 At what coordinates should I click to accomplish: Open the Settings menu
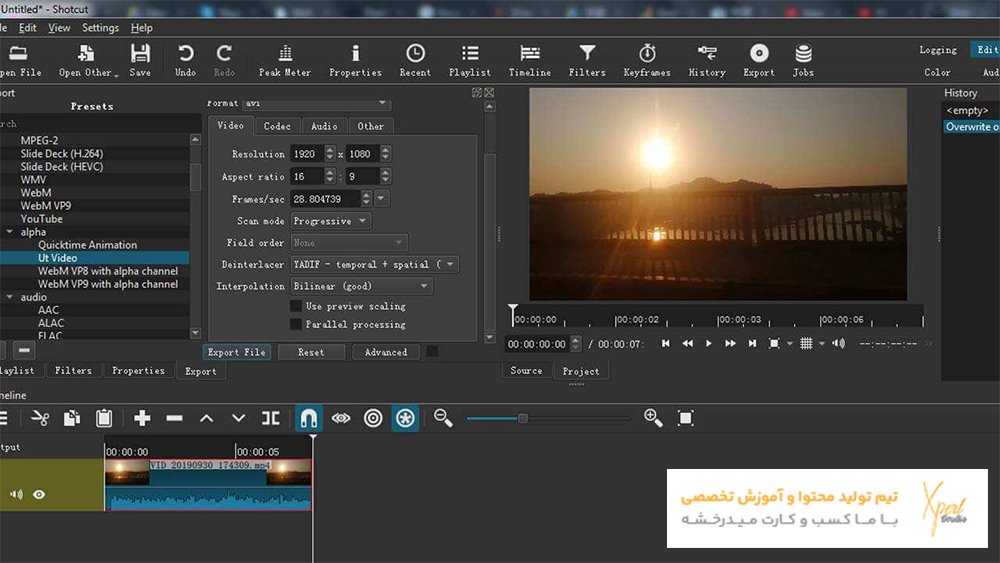[100, 28]
